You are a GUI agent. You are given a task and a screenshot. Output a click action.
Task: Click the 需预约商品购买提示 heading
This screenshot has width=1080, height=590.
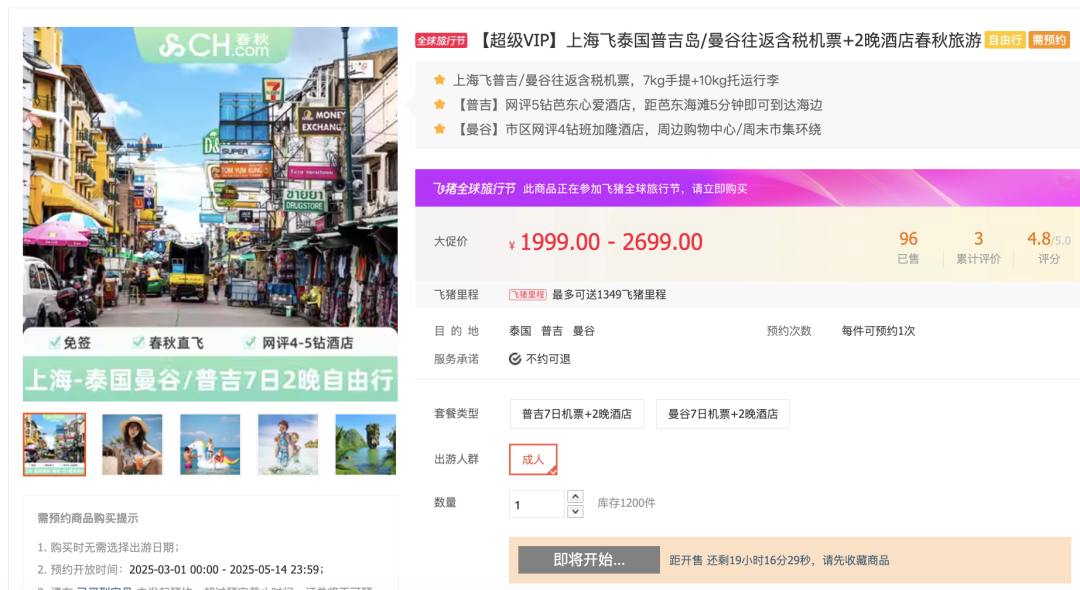click(87, 518)
